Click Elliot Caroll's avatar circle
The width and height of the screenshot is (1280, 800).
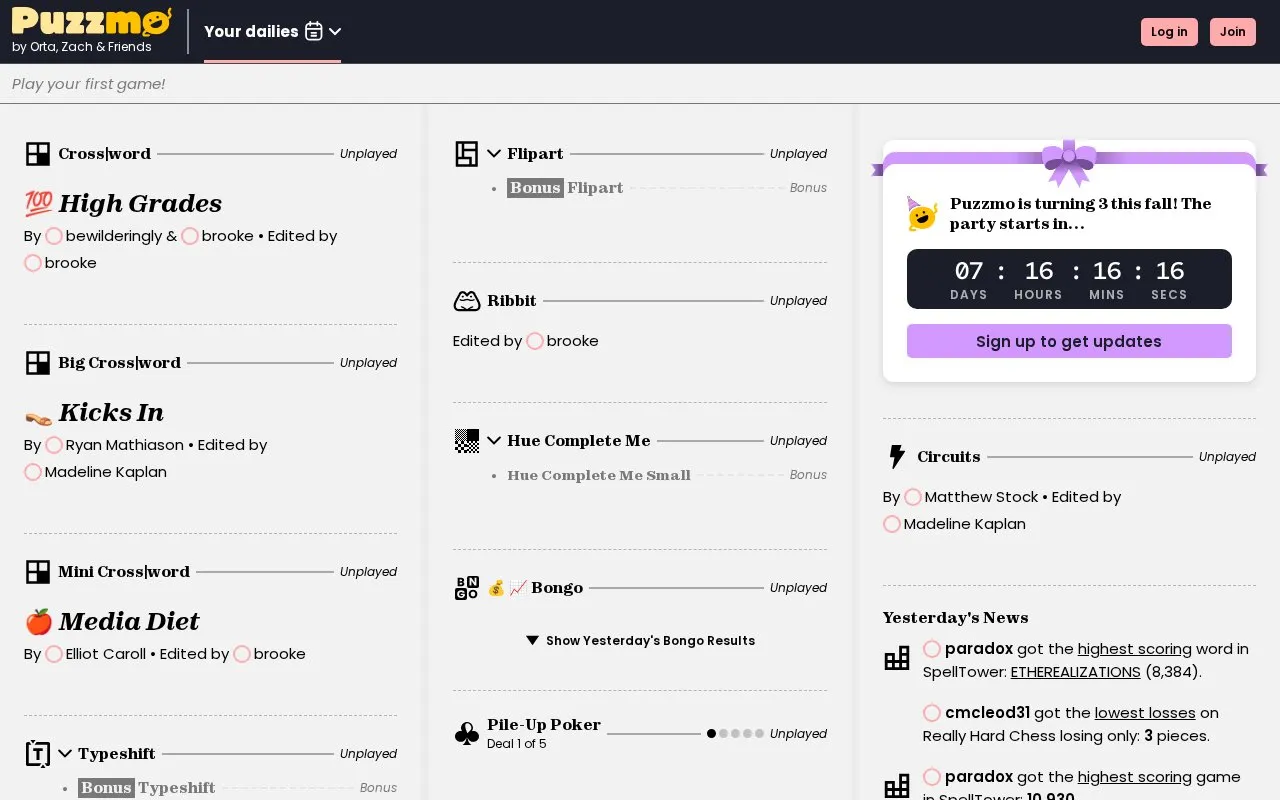click(54, 654)
